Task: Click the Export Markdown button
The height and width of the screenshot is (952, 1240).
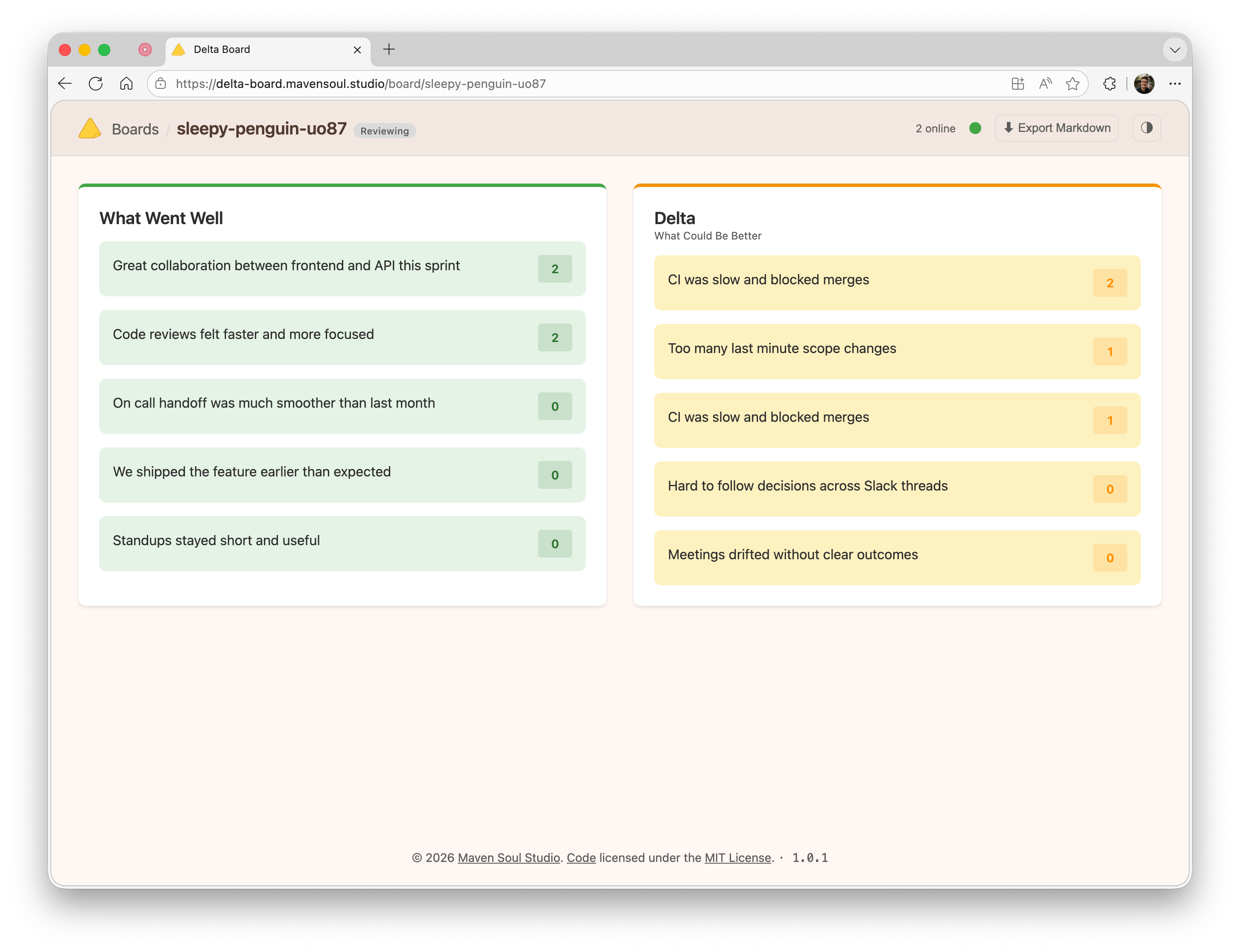Action: click(1056, 128)
